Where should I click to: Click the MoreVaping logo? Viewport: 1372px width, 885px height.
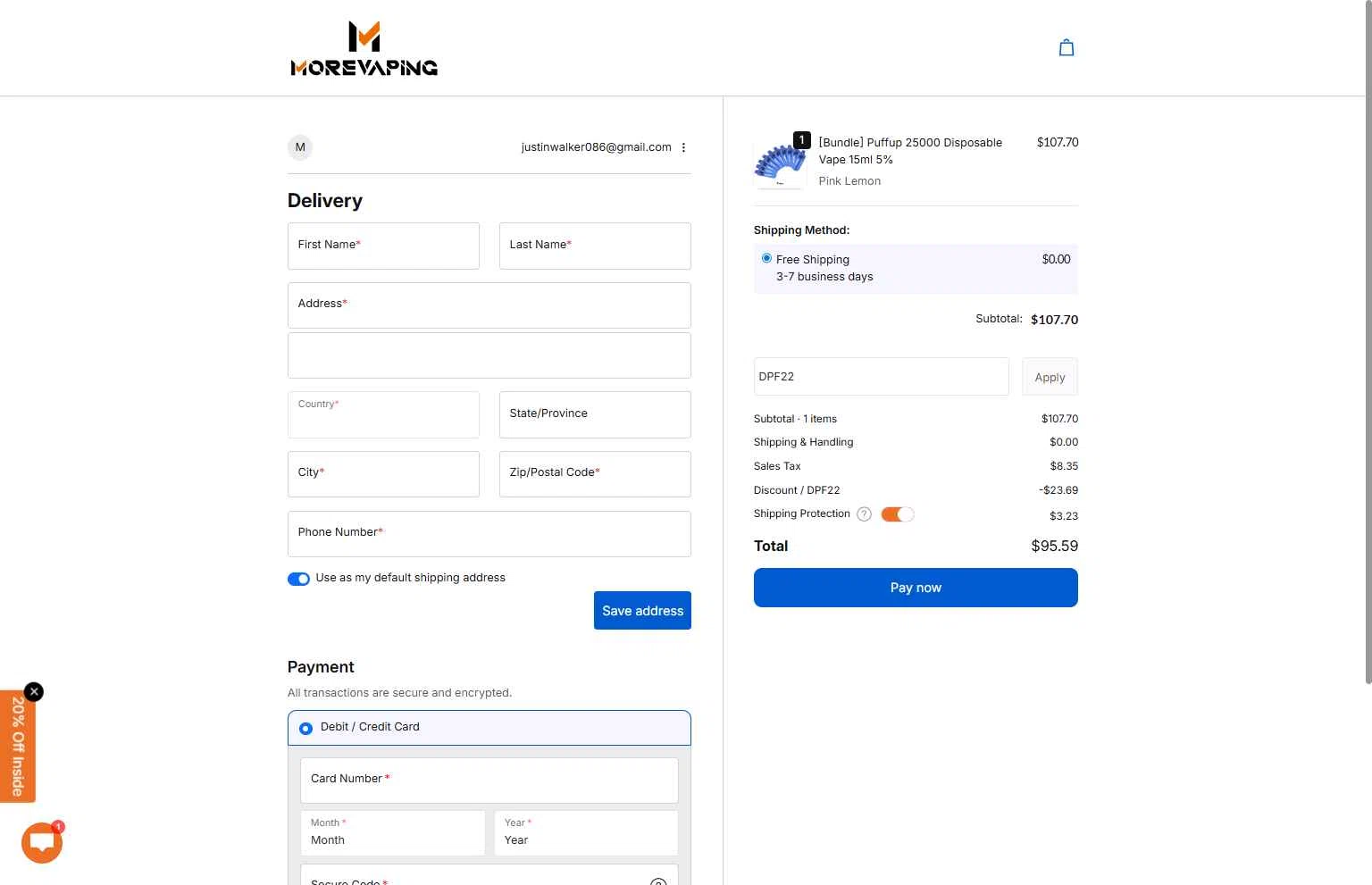[364, 48]
